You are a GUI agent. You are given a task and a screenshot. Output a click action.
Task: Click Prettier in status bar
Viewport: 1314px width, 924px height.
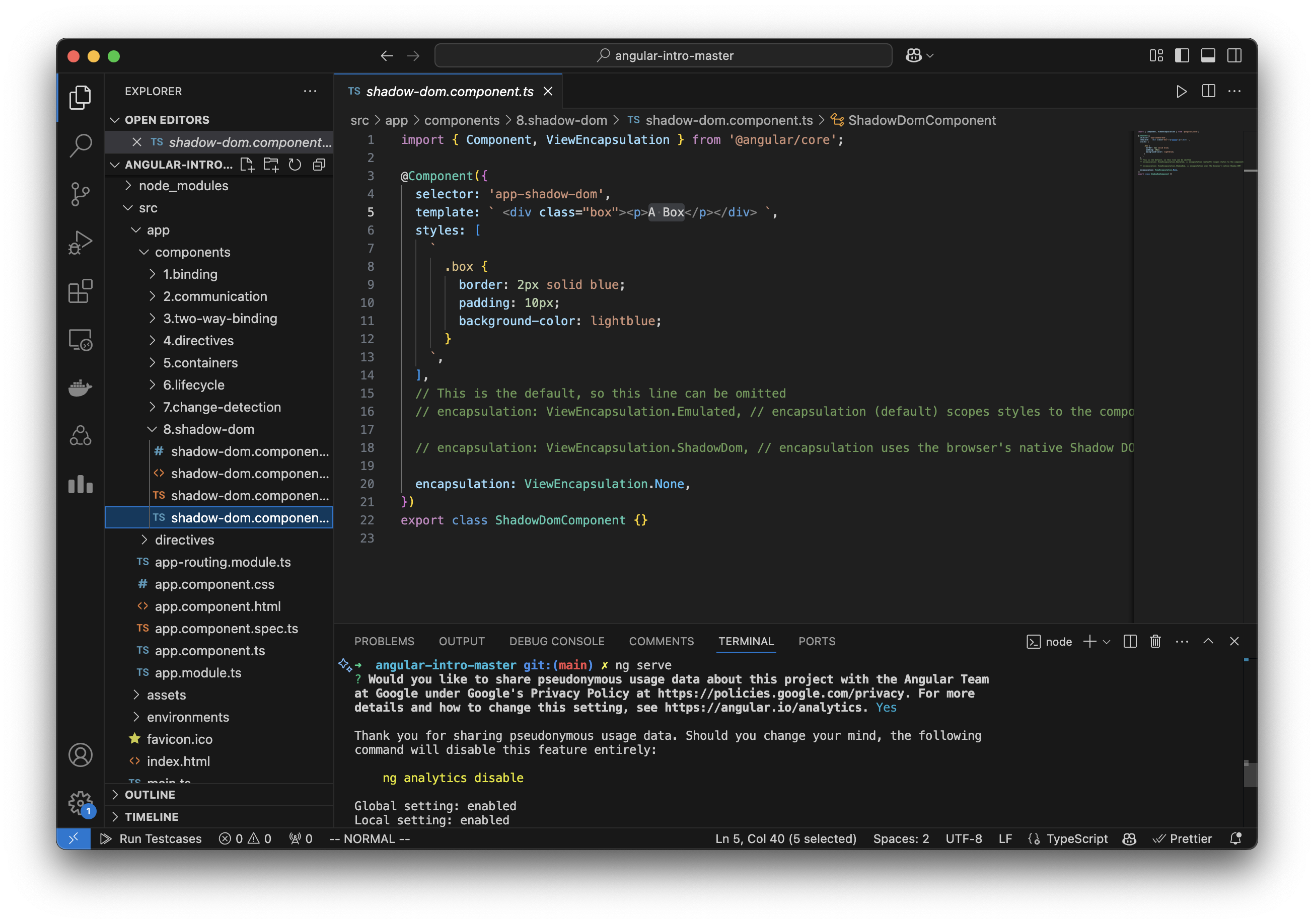[x=1182, y=839]
